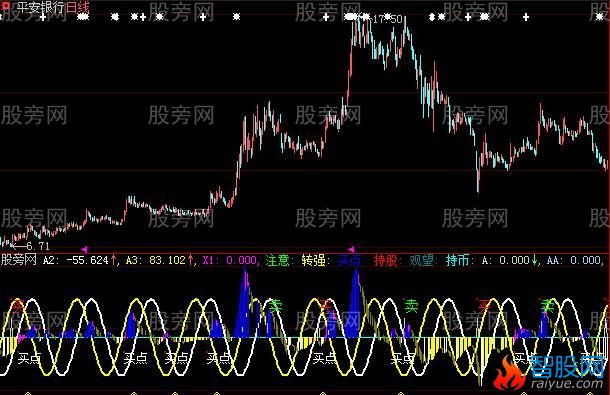Select the green 注意 indicator label
This screenshot has width=610, height=395.
(277, 260)
